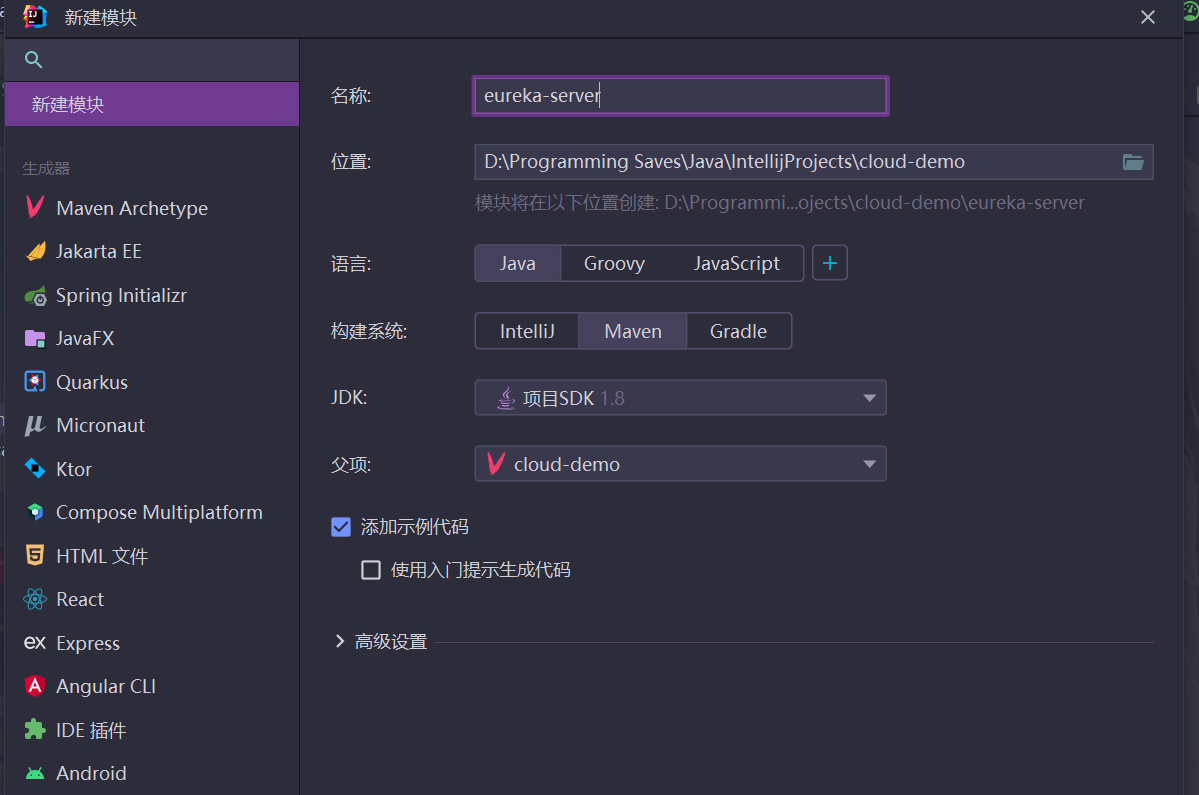Screen dimensions: 1199x795
Task: Choose the Angular CLI icon
Action: point(36,686)
